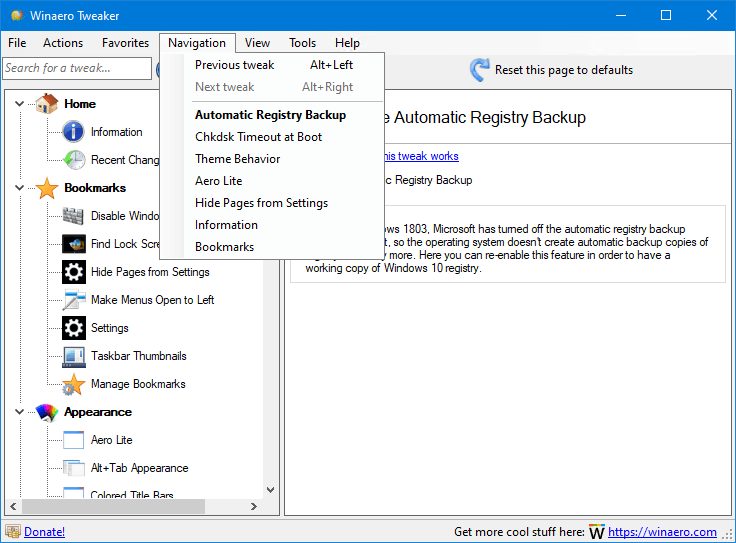Image resolution: width=736 pixels, height=543 pixels.
Task: Select Bookmarks in Navigation menu
Action: click(273, 247)
